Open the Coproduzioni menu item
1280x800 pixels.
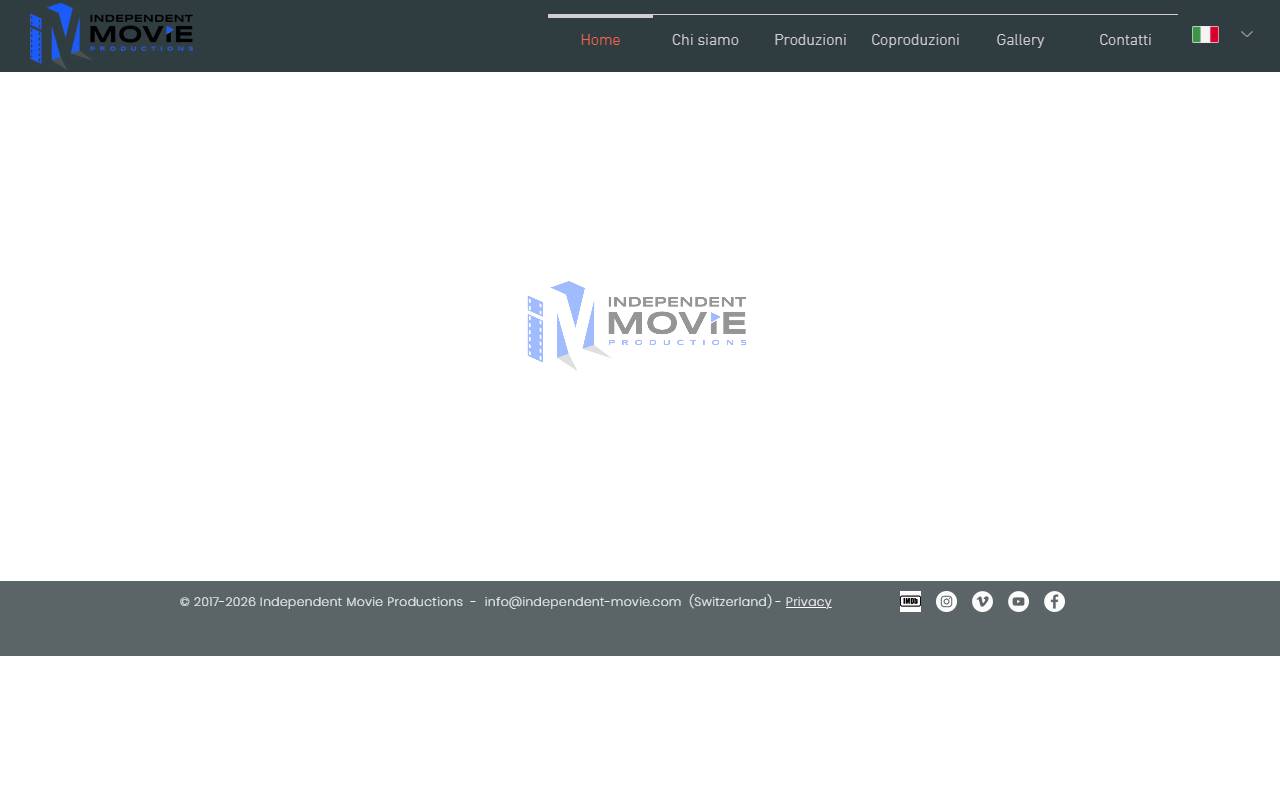point(915,40)
